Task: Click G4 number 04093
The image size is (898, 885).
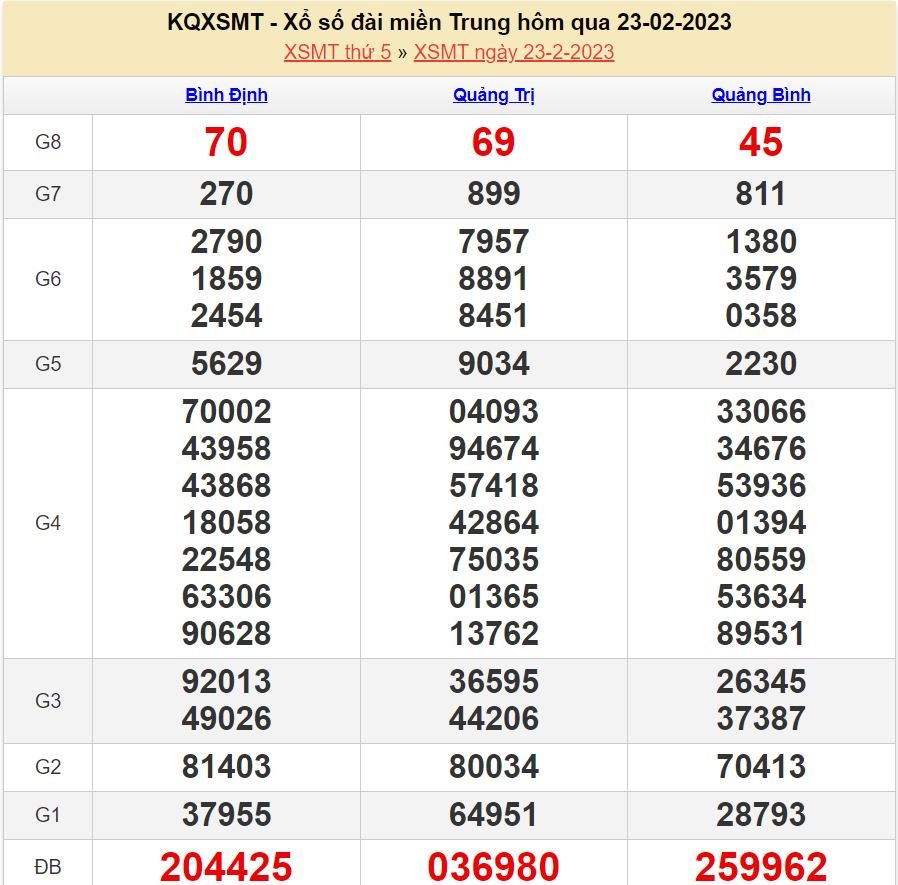Action: coord(494,412)
